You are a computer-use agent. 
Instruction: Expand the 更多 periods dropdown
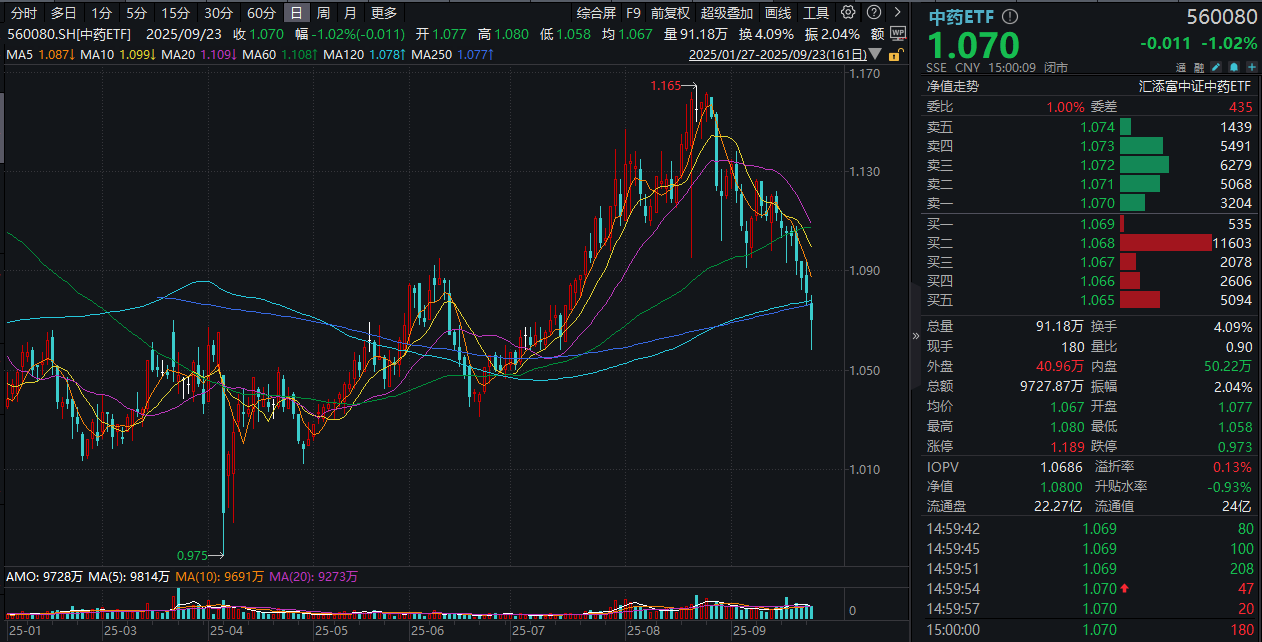pos(382,13)
